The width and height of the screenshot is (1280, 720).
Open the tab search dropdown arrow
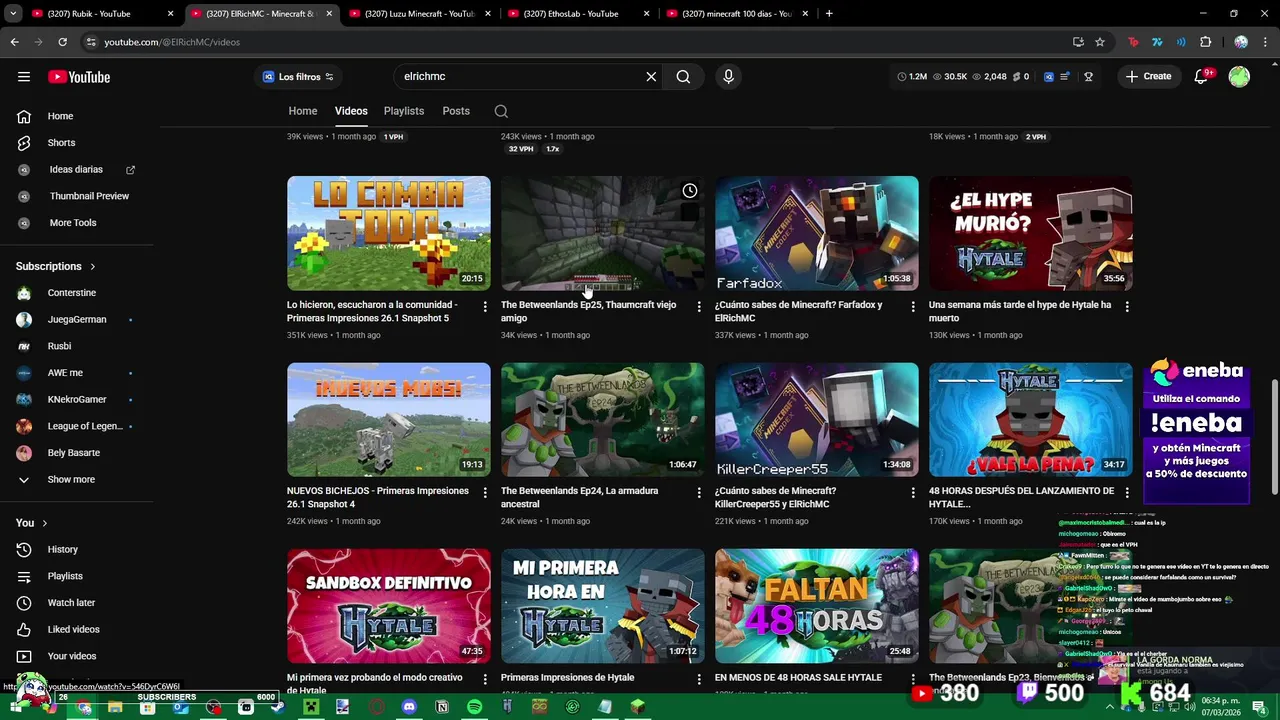(x=14, y=13)
